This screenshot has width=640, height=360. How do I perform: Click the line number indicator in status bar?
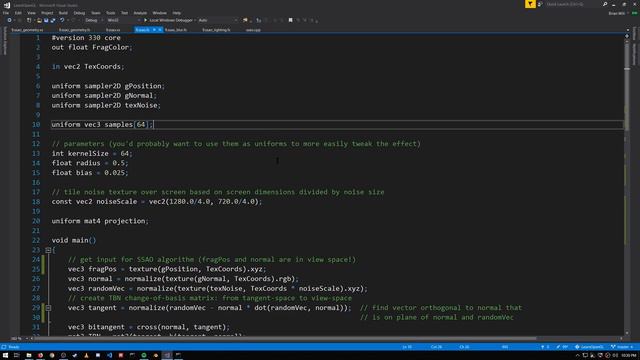407,347
